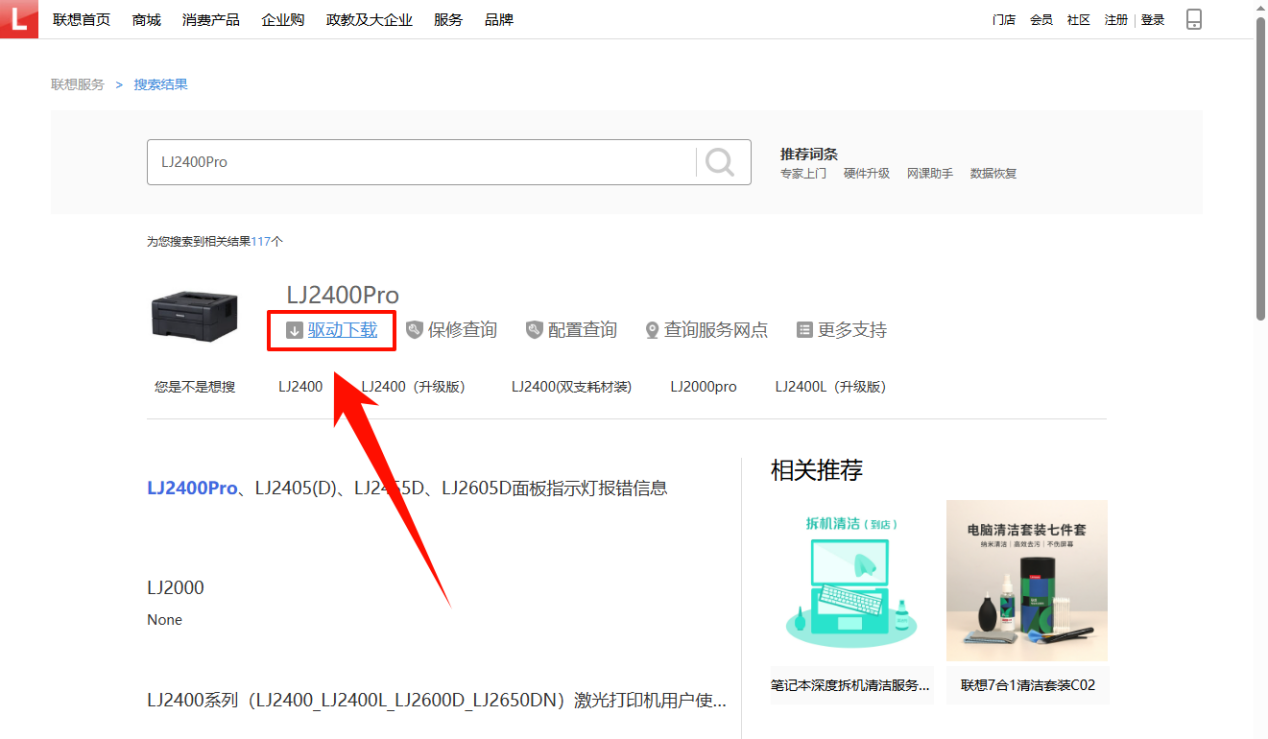Viewport: 1268px width, 739px height.
Task: Select 企业购 from the top menu
Action: coord(283,18)
